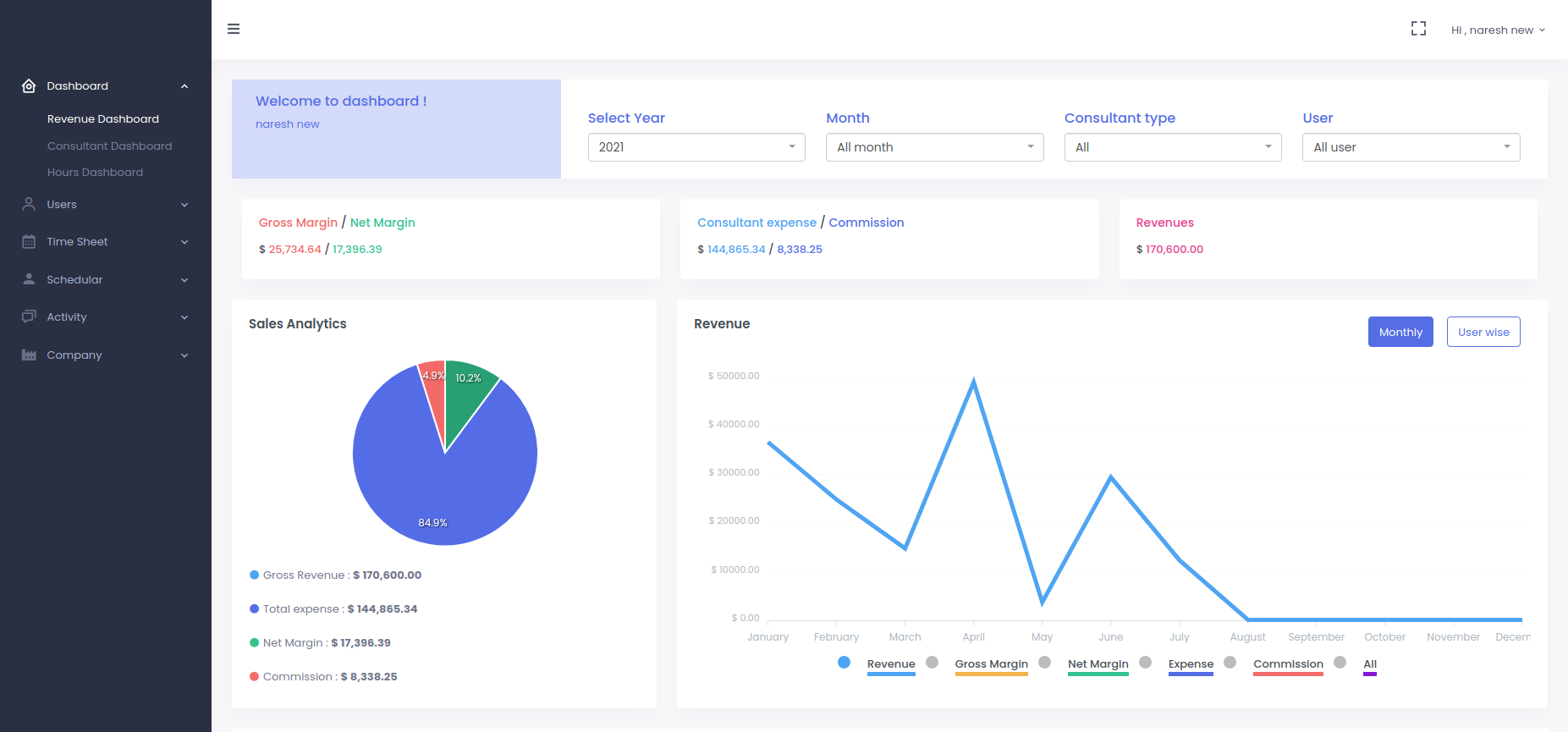This screenshot has width=1568, height=732.
Task: Click the Activity chat icon
Action: point(29,316)
